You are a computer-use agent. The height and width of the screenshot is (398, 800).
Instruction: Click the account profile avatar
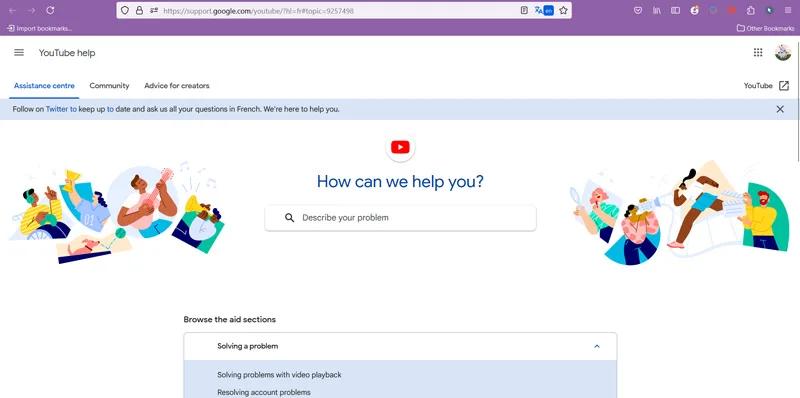tap(783, 52)
